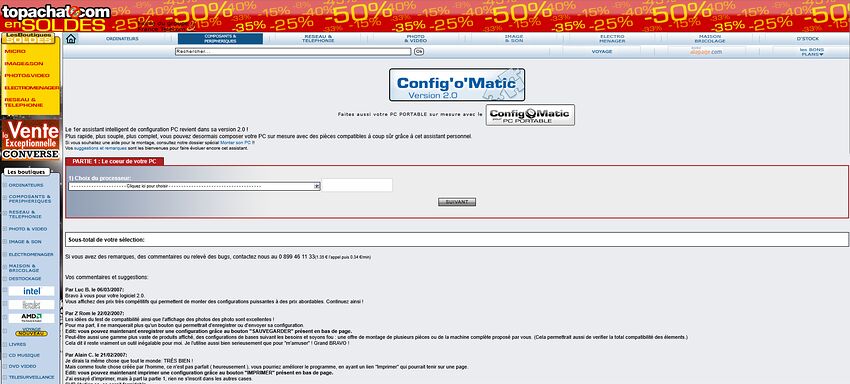Click the SUIVANT button
This screenshot has height=384, width=850.
[x=457, y=202]
